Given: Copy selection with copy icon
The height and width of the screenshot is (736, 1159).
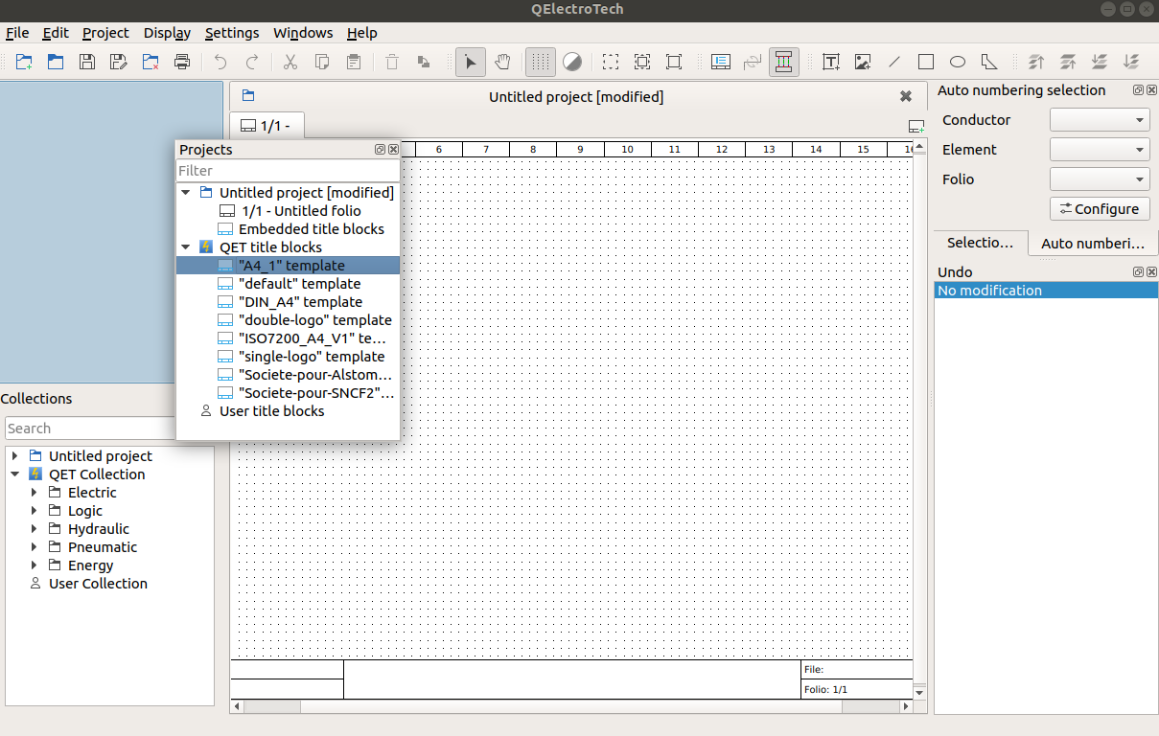Looking at the screenshot, I should 322,62.
